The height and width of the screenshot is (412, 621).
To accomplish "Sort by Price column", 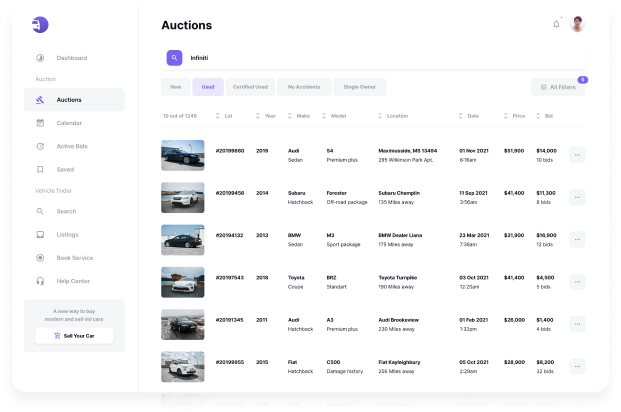I will click(x=514, y=116).
